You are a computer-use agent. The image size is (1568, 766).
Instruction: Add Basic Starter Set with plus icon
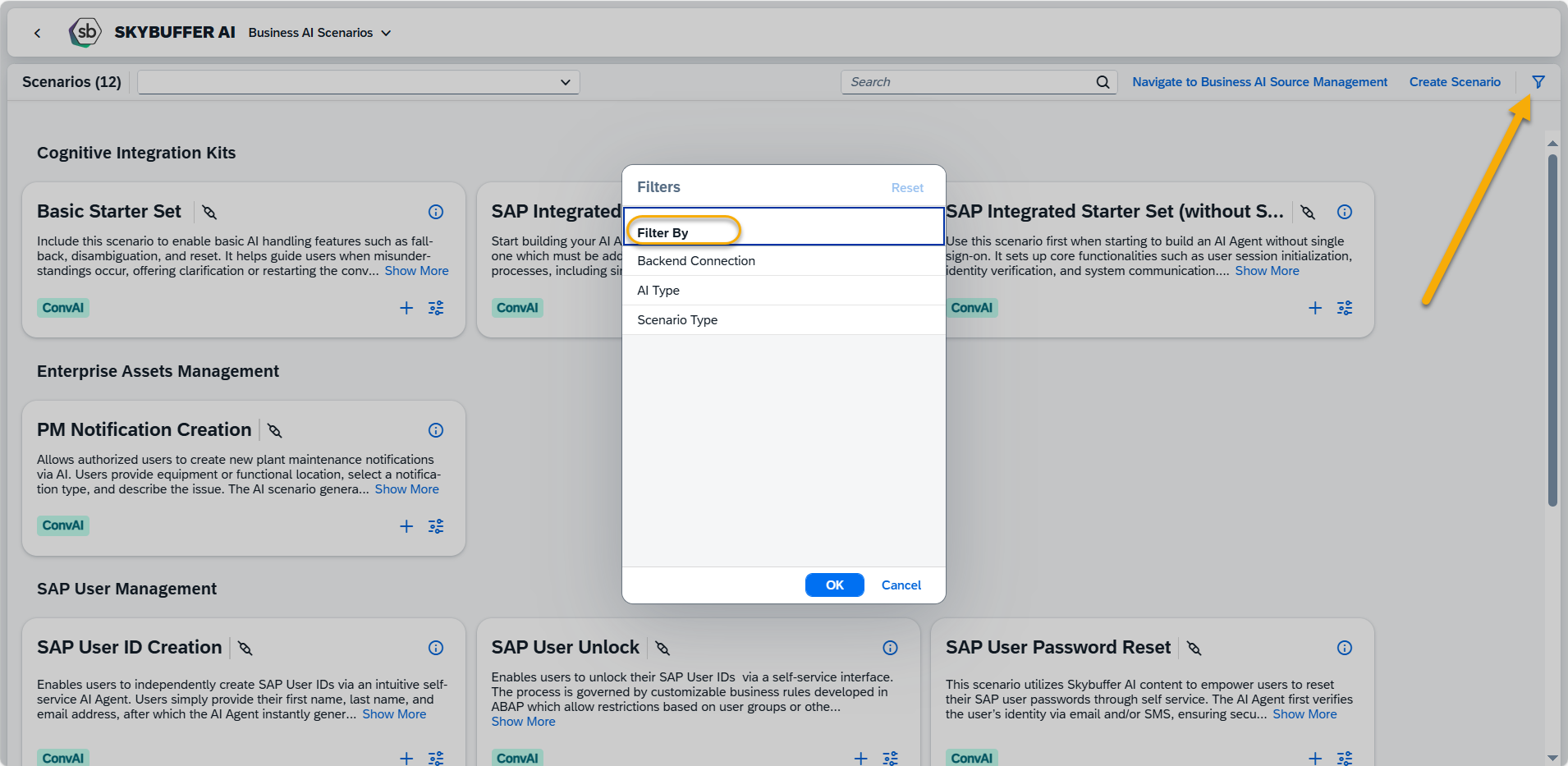click(x=406, y=308)
